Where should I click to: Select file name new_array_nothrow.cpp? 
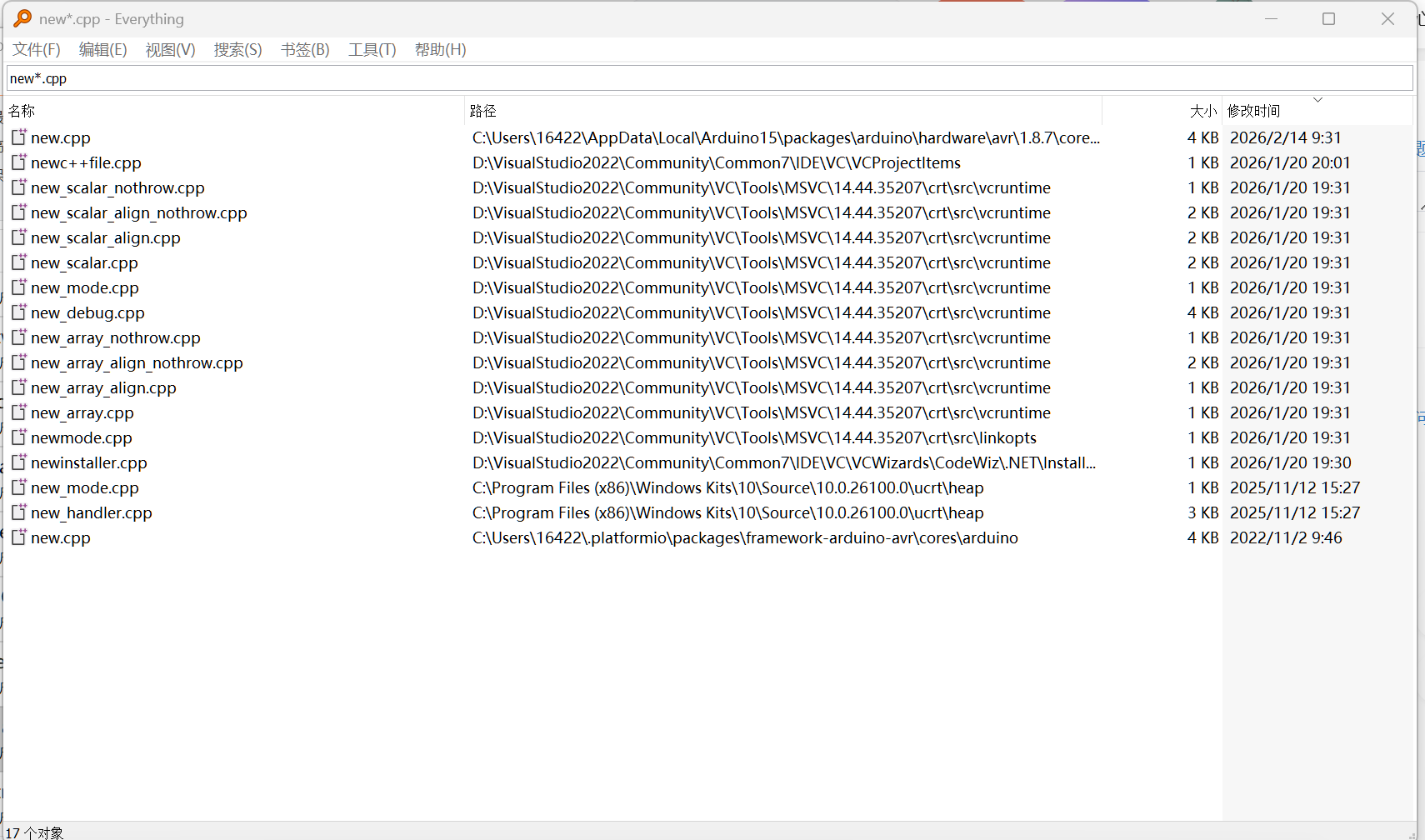(116, 337)
